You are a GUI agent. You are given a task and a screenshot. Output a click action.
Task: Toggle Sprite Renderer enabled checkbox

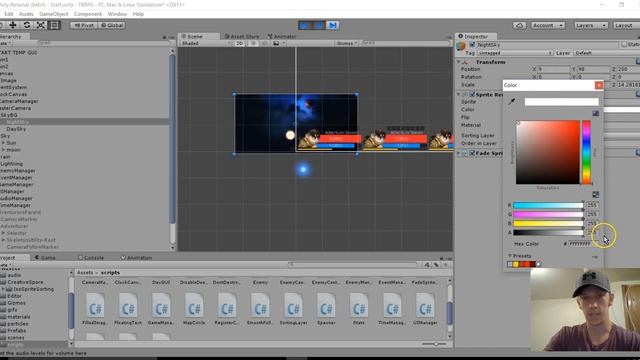click(x=472, y=95)
